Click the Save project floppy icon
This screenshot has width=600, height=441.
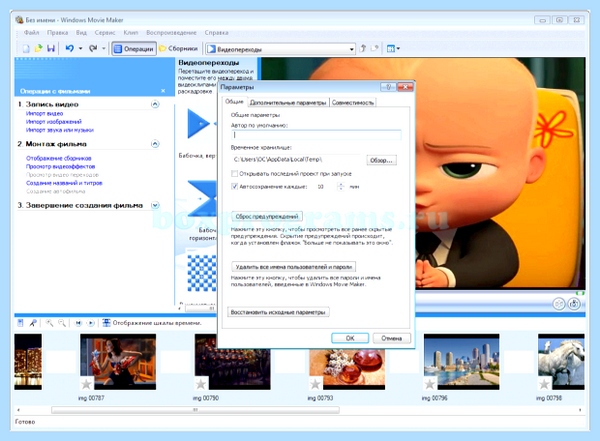tap(51, 48)
